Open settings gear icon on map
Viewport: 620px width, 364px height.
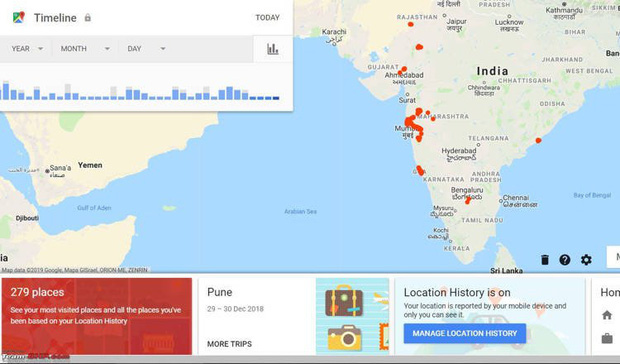point(586,260)
